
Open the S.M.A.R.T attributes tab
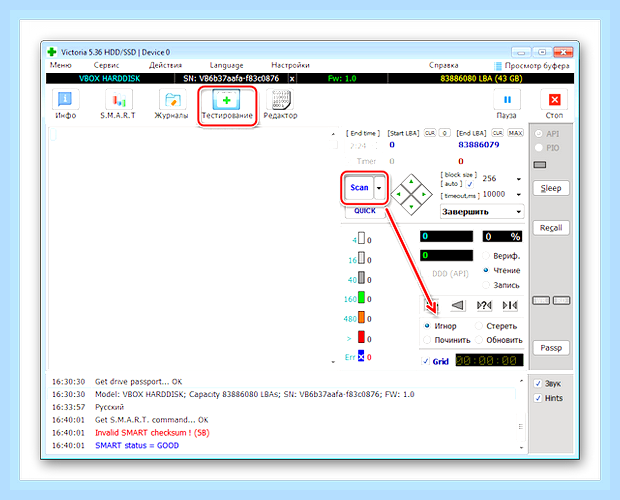(x=118, y=104)
